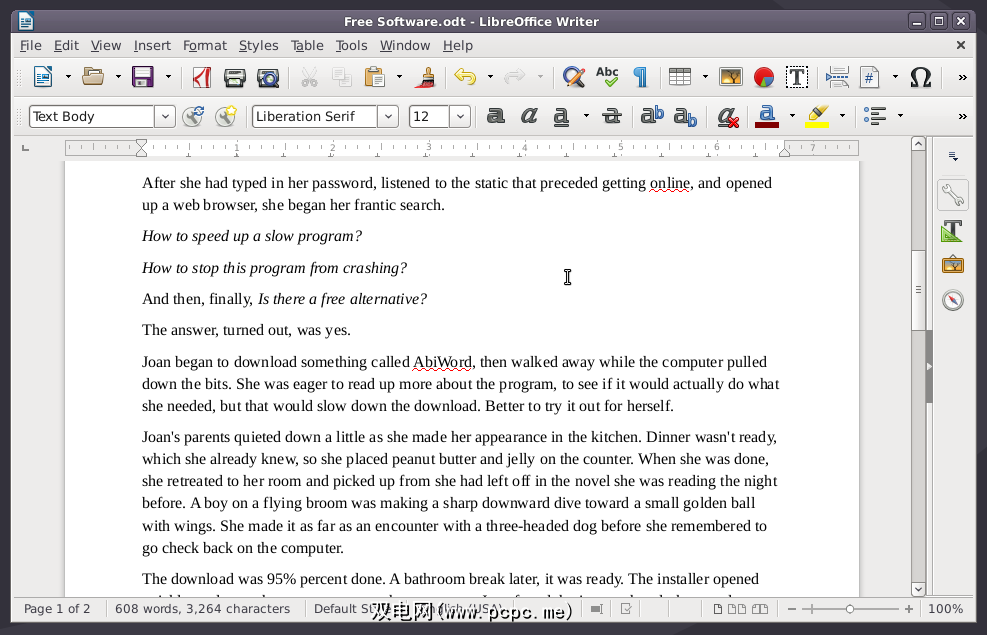Click New Style from selection icon

click(226, 116)
